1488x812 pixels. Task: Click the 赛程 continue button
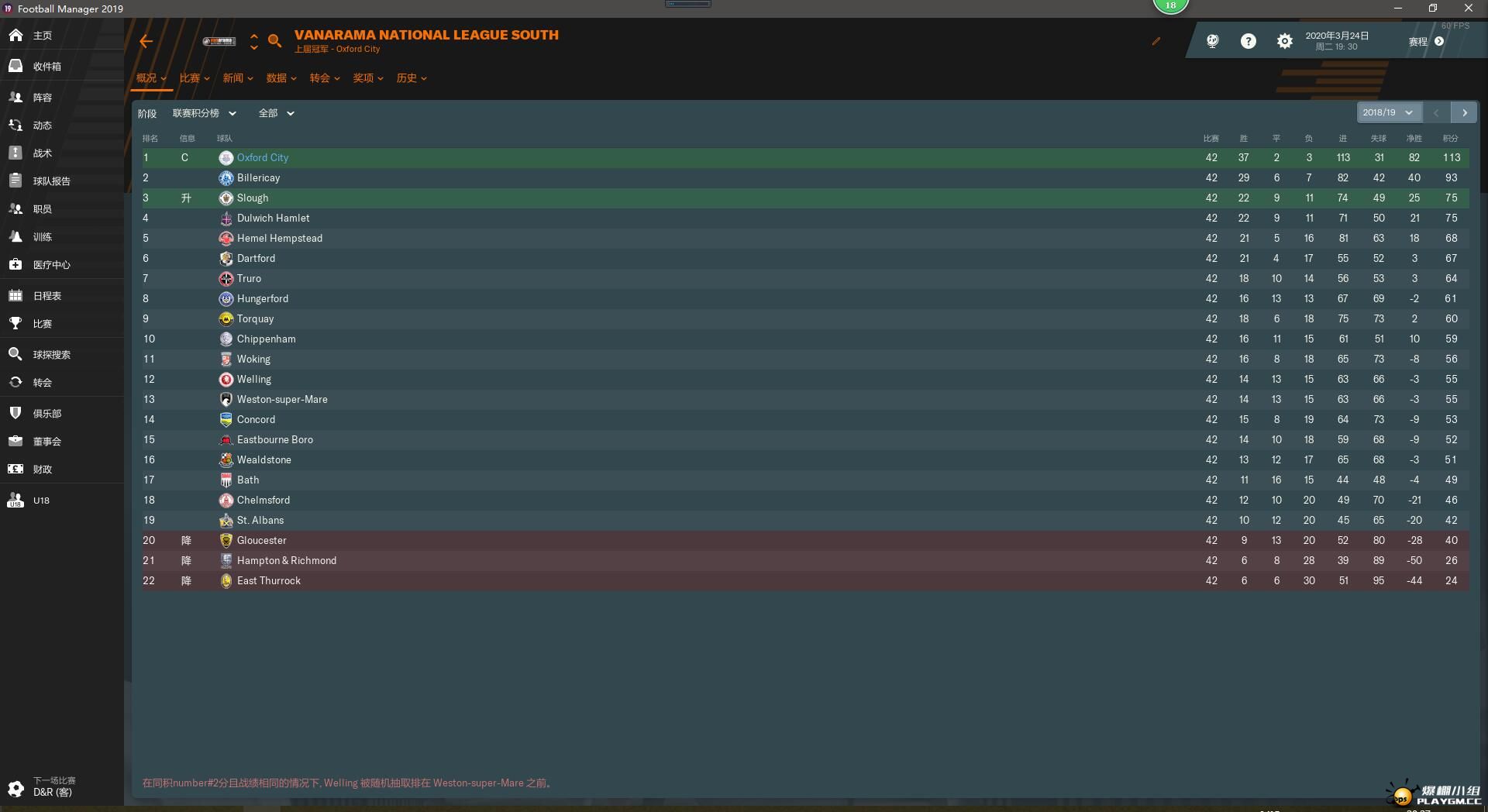[x=1426, y=42]
